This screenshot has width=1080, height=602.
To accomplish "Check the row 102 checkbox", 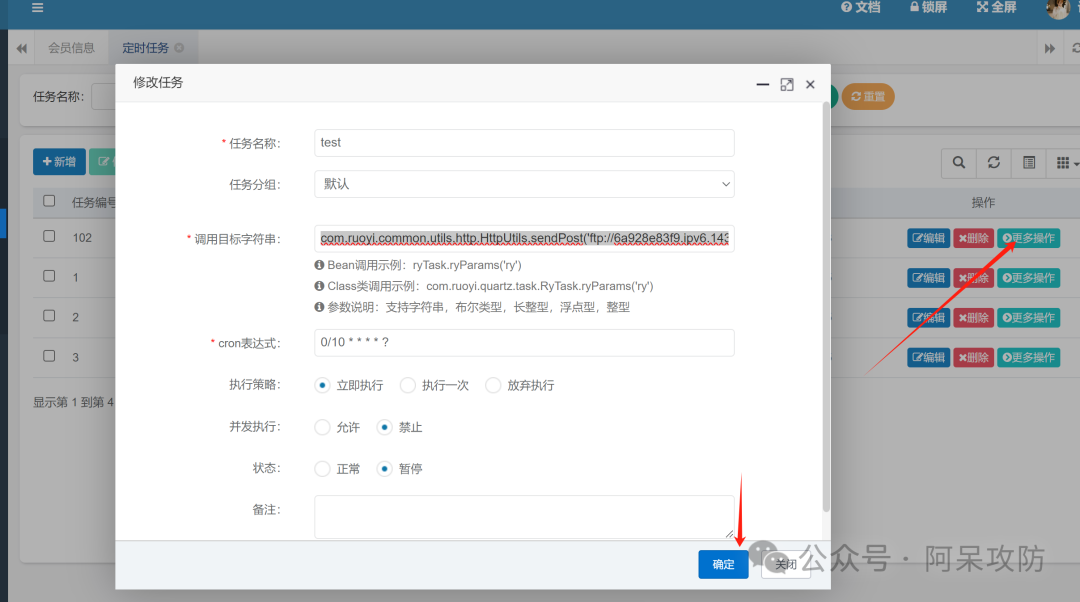I will click(x=49, y=236).
